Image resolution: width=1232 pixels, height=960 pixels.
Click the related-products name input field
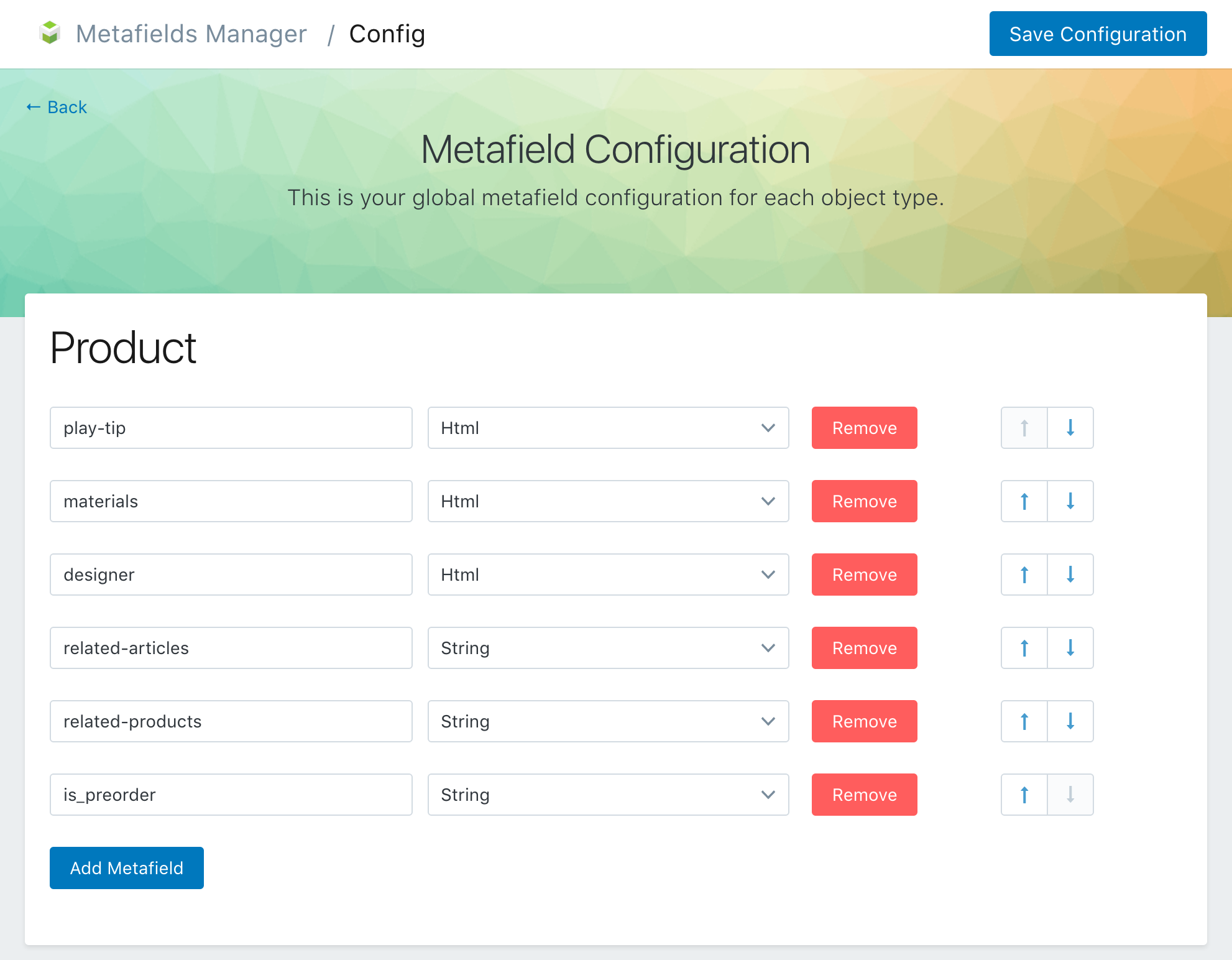(231, 721)
